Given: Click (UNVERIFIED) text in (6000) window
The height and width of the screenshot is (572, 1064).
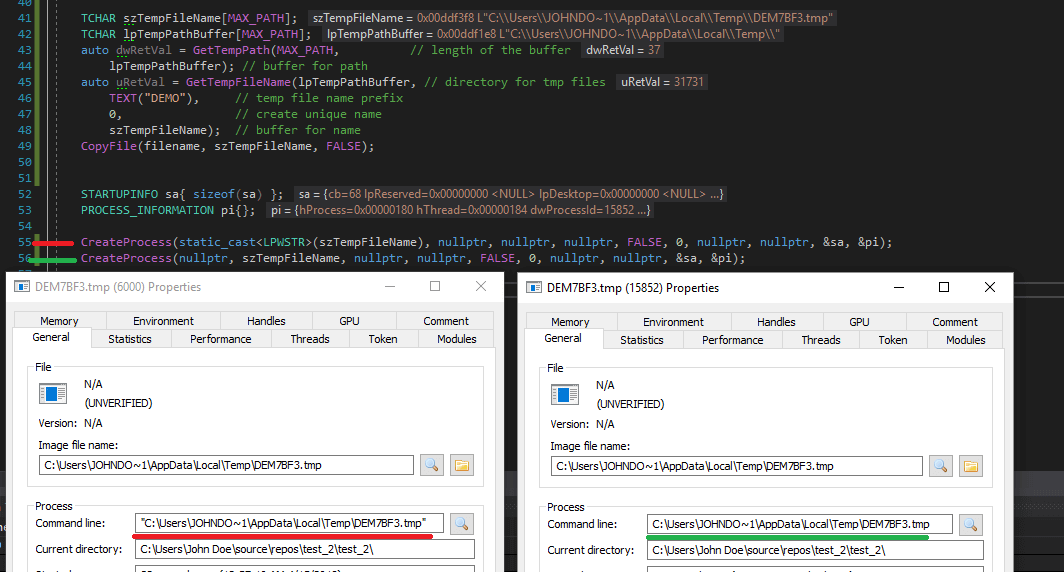Looking at the screenshot, I should [118, 403].
